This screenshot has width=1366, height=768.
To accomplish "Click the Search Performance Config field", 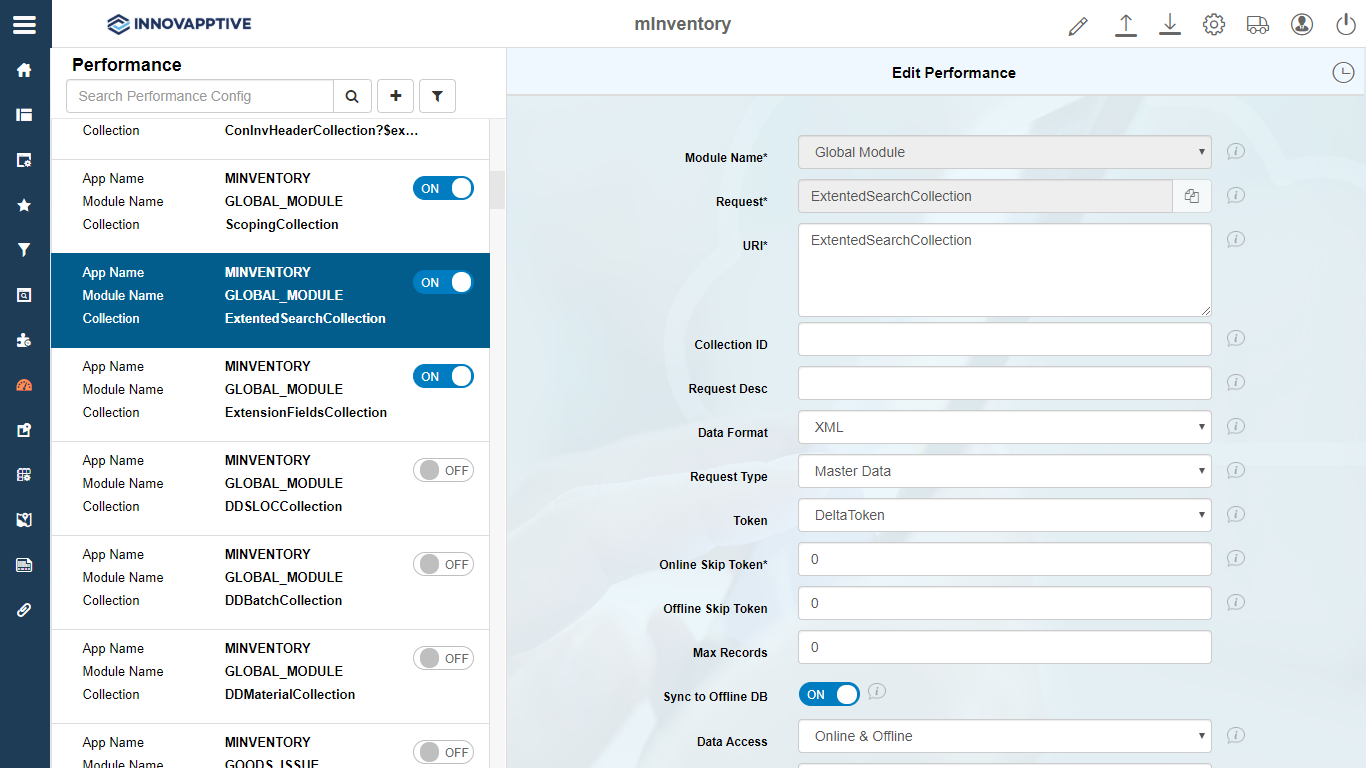I will [x=200, y=96].
